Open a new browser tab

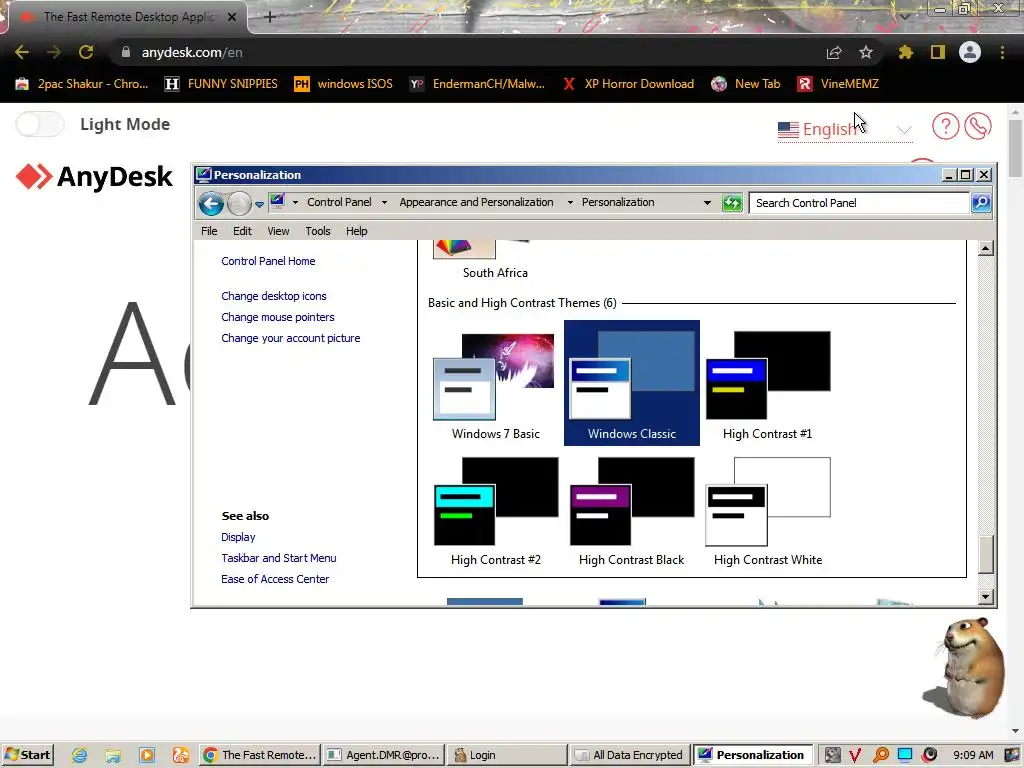[270, 17]
